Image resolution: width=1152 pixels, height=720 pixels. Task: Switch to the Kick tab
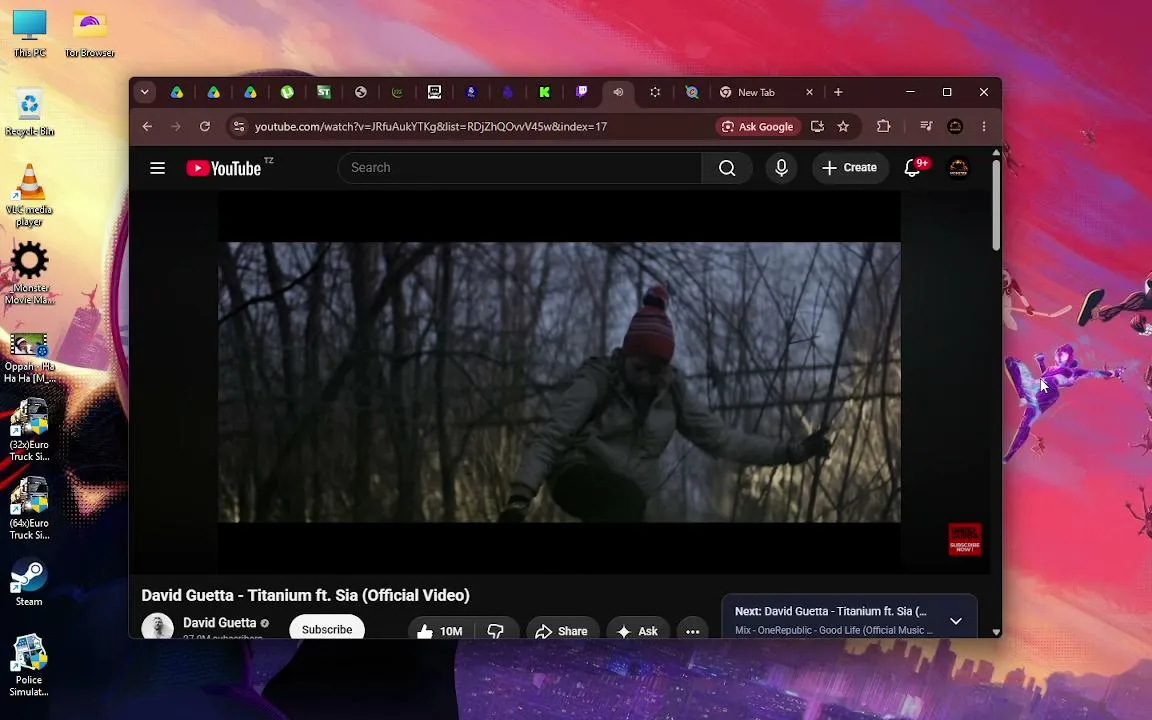coord(544,92)
